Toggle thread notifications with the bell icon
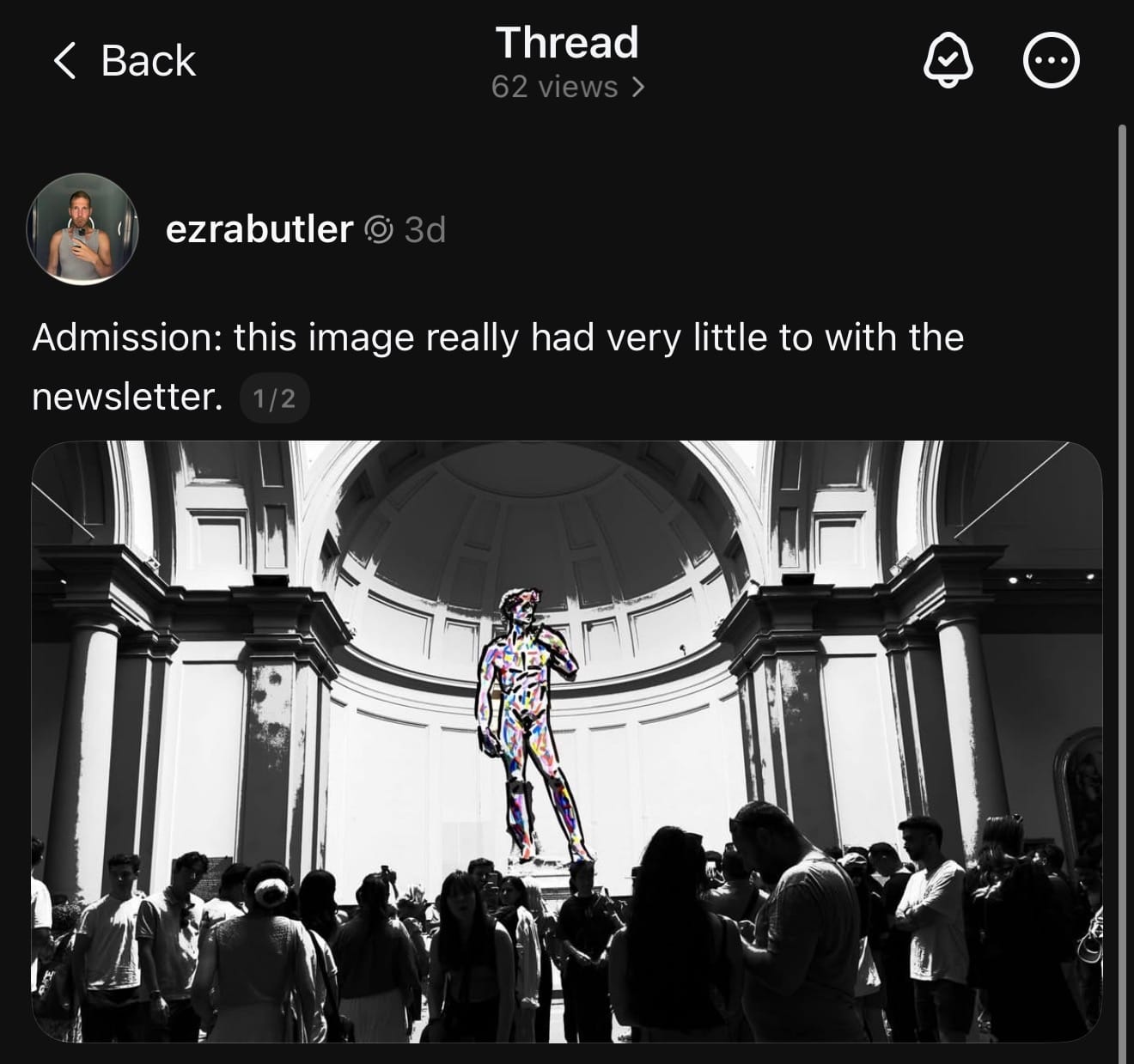Image resolution: width=1134 pixels, height=1064 pixels. click(948, 61)
